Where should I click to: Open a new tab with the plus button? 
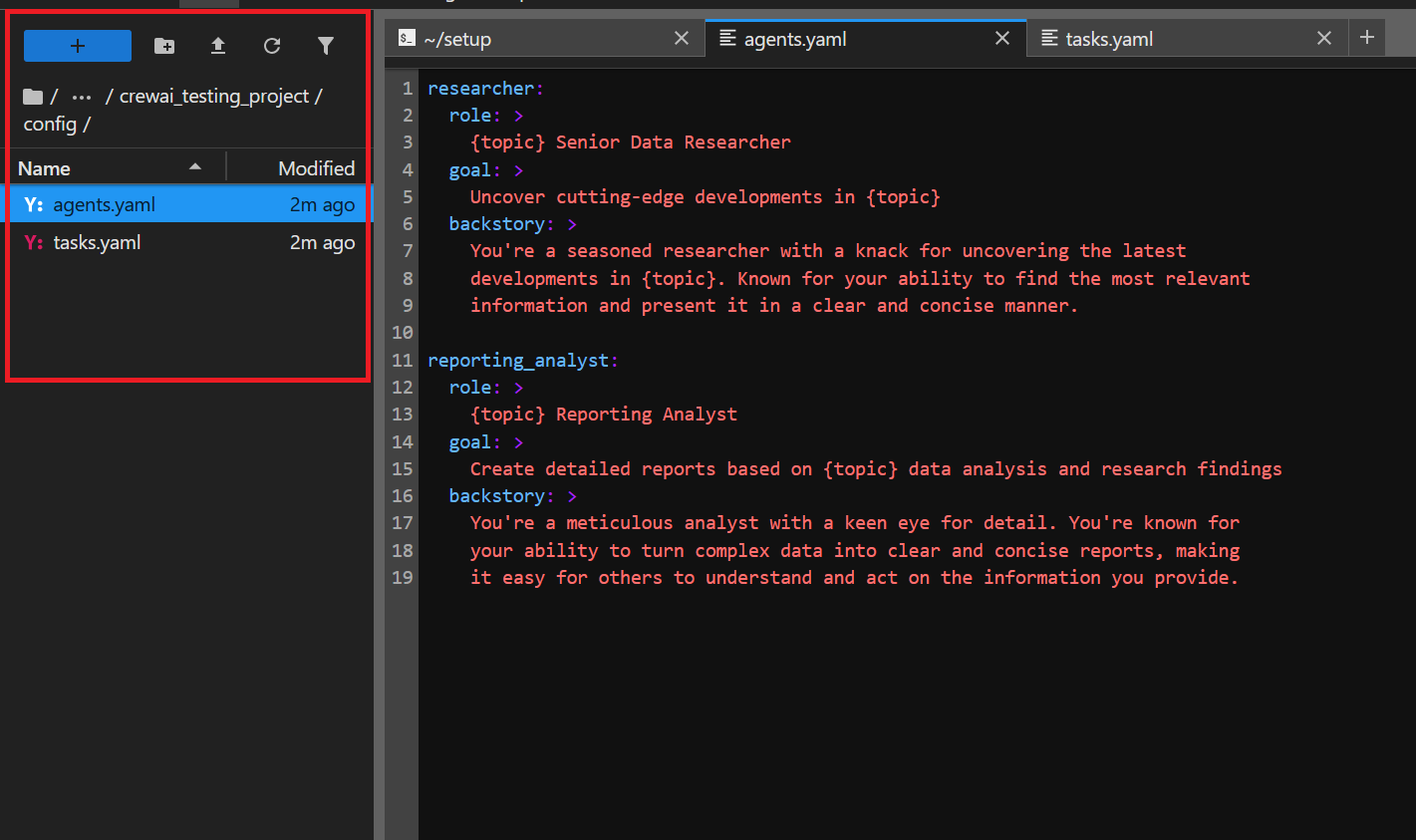1367,37
